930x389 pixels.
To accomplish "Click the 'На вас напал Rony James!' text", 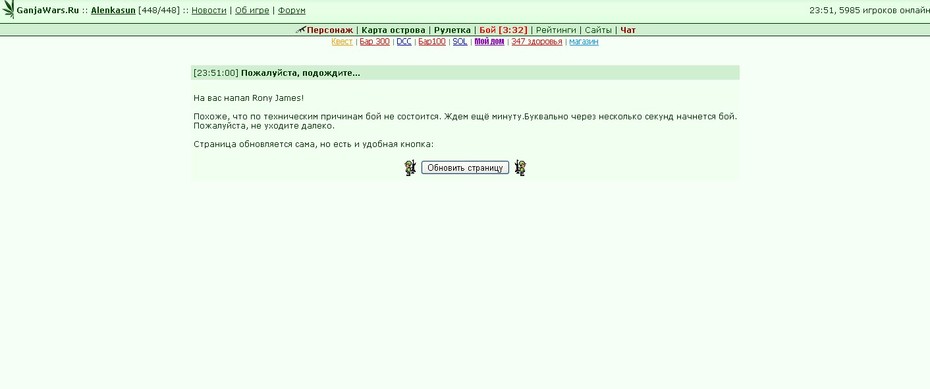I will [x=249, y=97].
